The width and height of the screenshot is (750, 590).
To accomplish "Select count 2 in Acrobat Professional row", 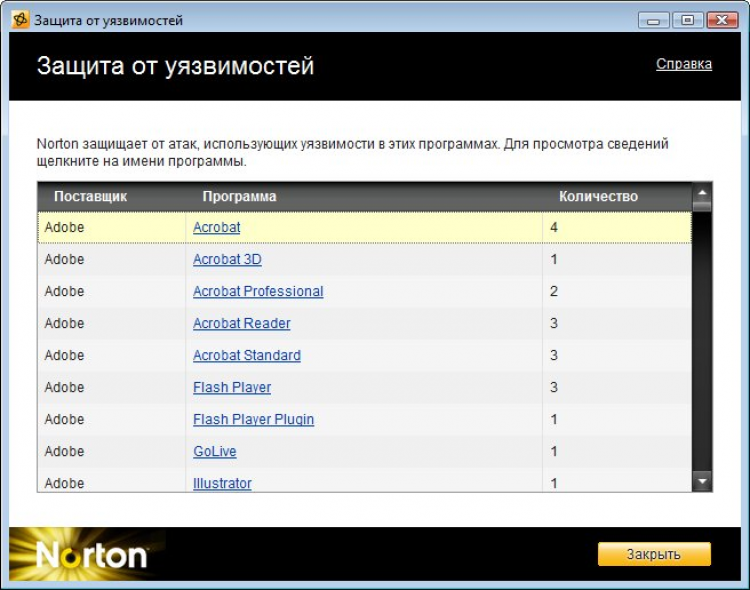I will click(x=554, y=291).
